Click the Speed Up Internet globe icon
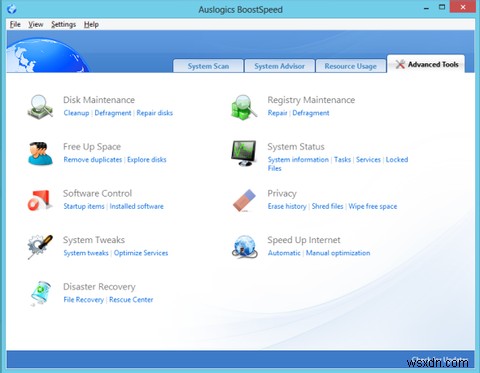Viewport: 480px width, 373px height. [x=244, y=247]
